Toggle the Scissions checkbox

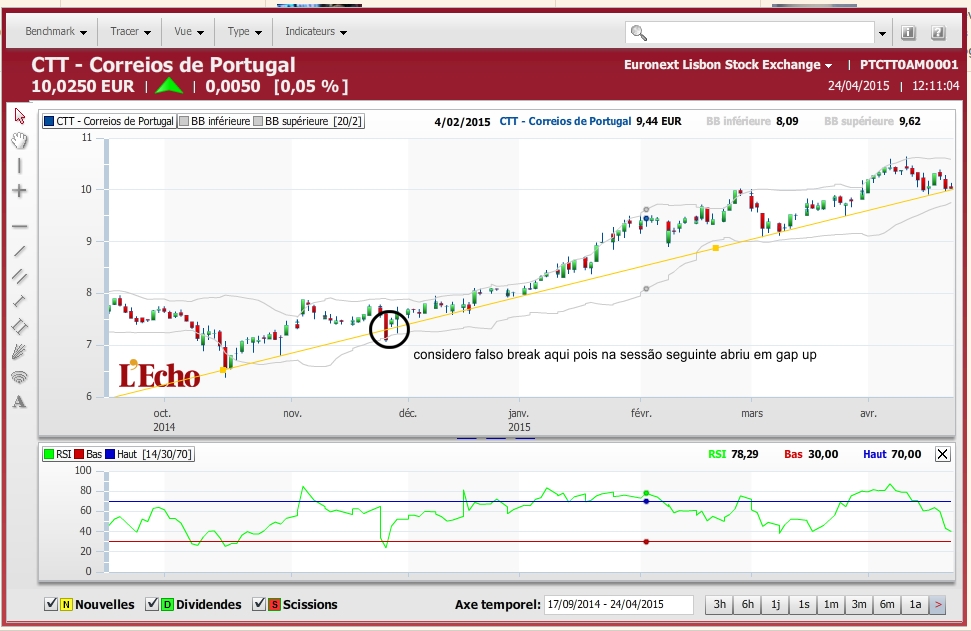(x=259, y=604)
